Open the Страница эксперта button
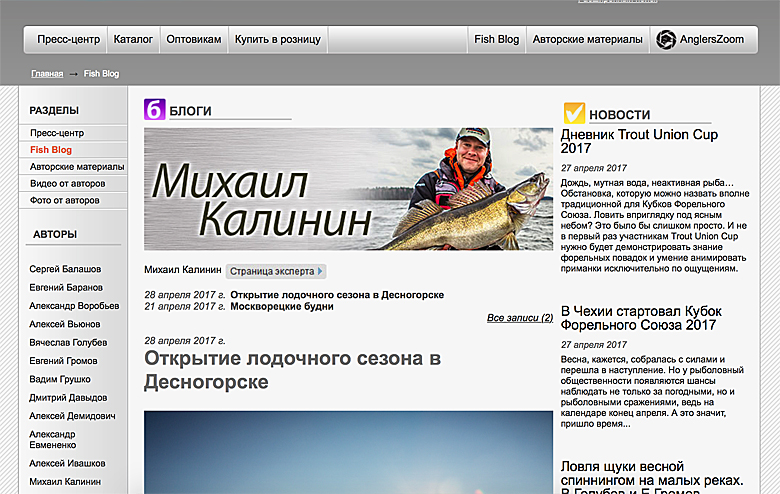Viewport: 780px width, 494px height. tap(276, 271)
